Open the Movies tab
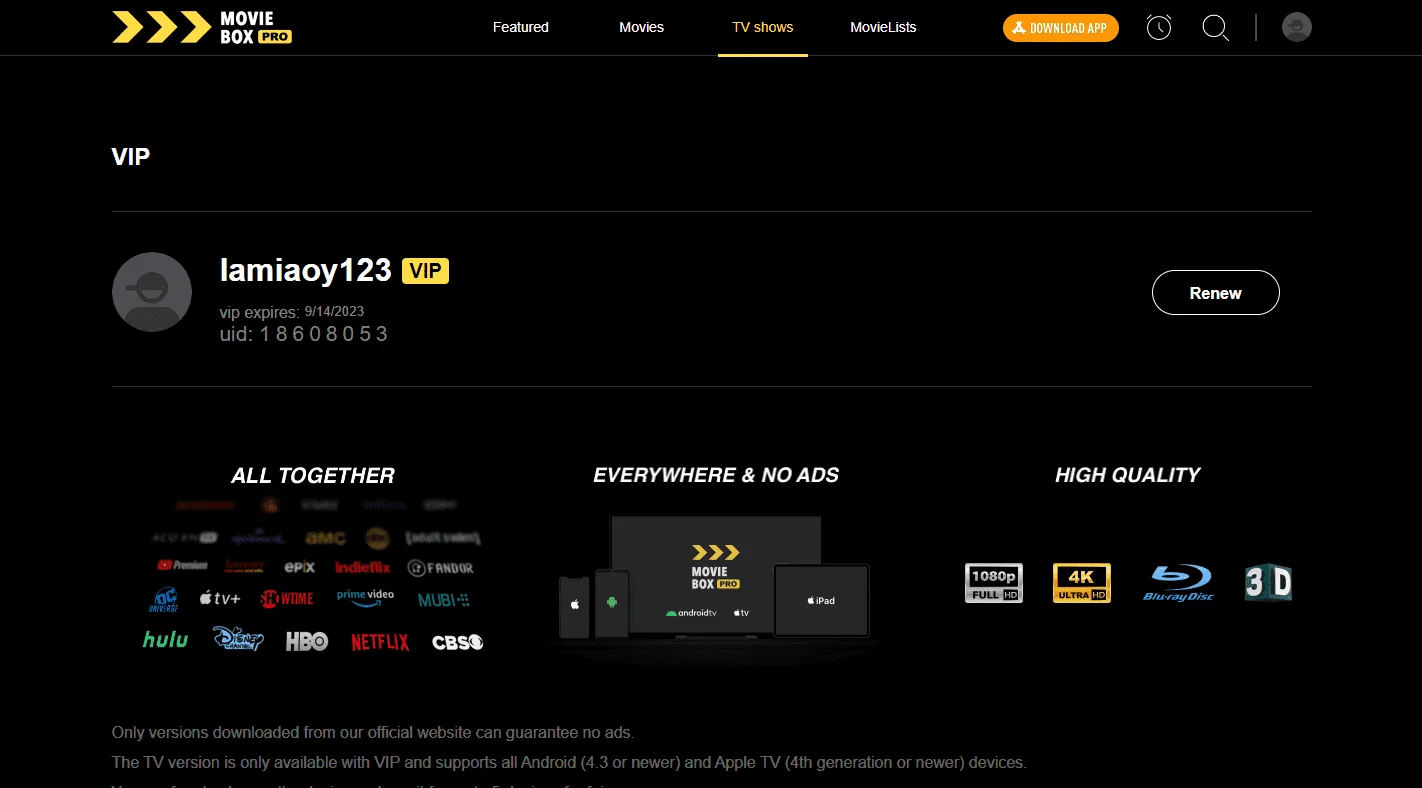The image size is (1422, 788). pyautogui.click(x=641, y=27)
